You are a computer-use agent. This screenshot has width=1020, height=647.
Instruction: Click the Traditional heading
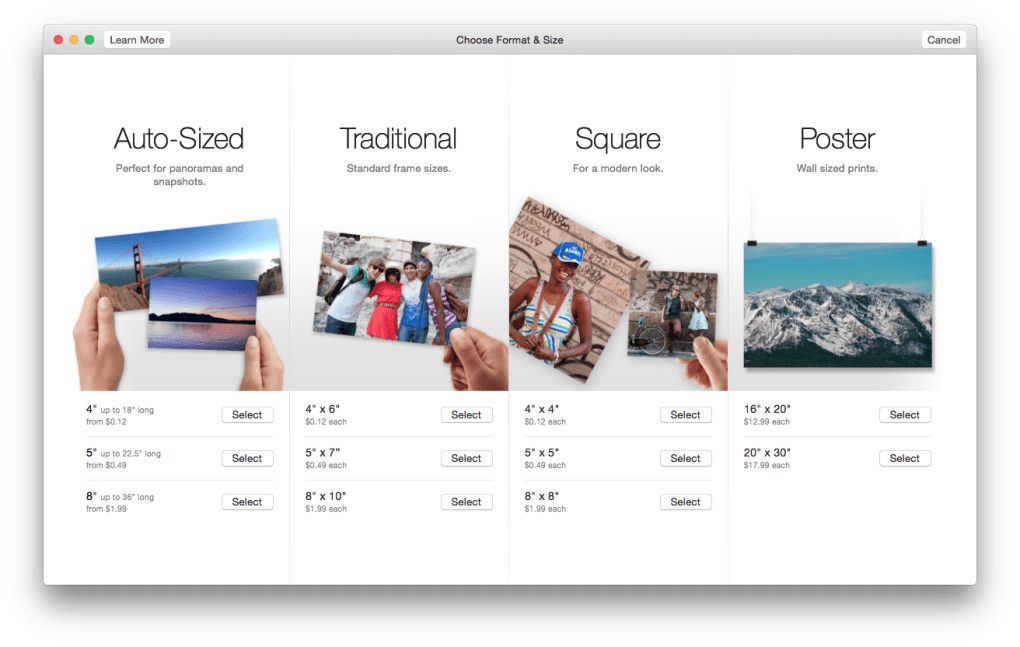pos(398,139)
